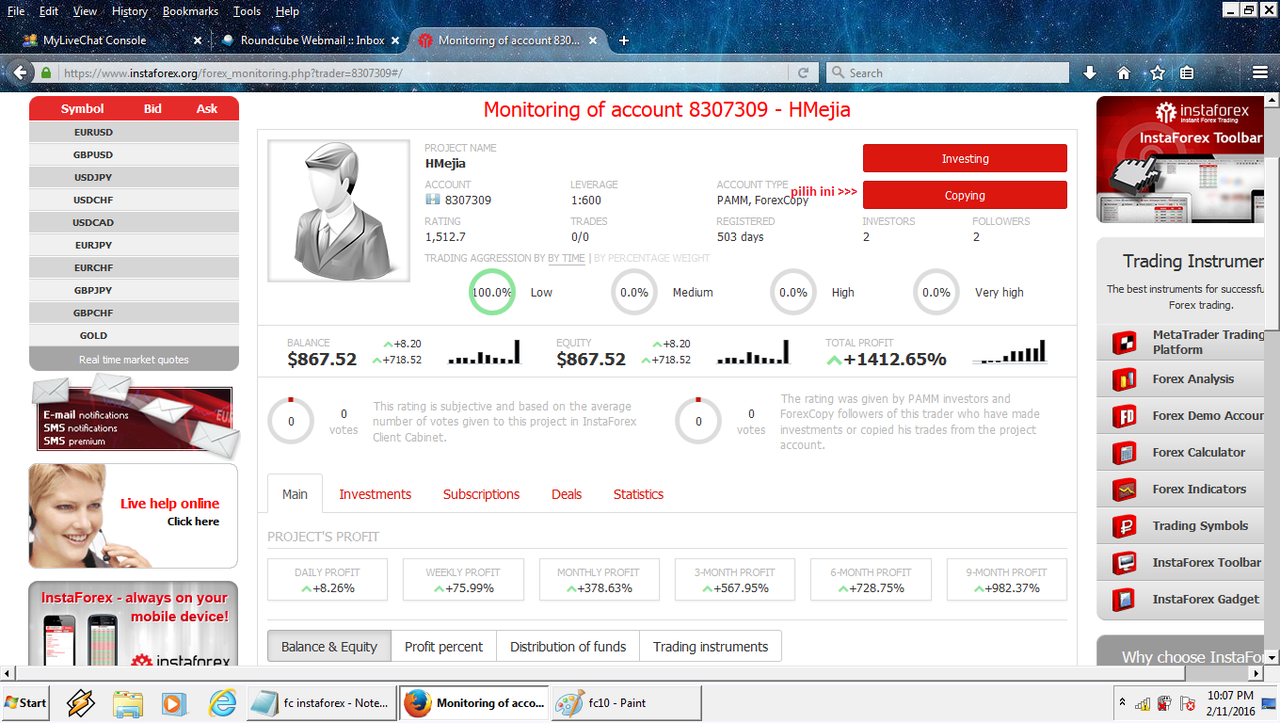Select the Profit percent chart tab
This screenshot has height=723, width=1280.
[443, 647]
